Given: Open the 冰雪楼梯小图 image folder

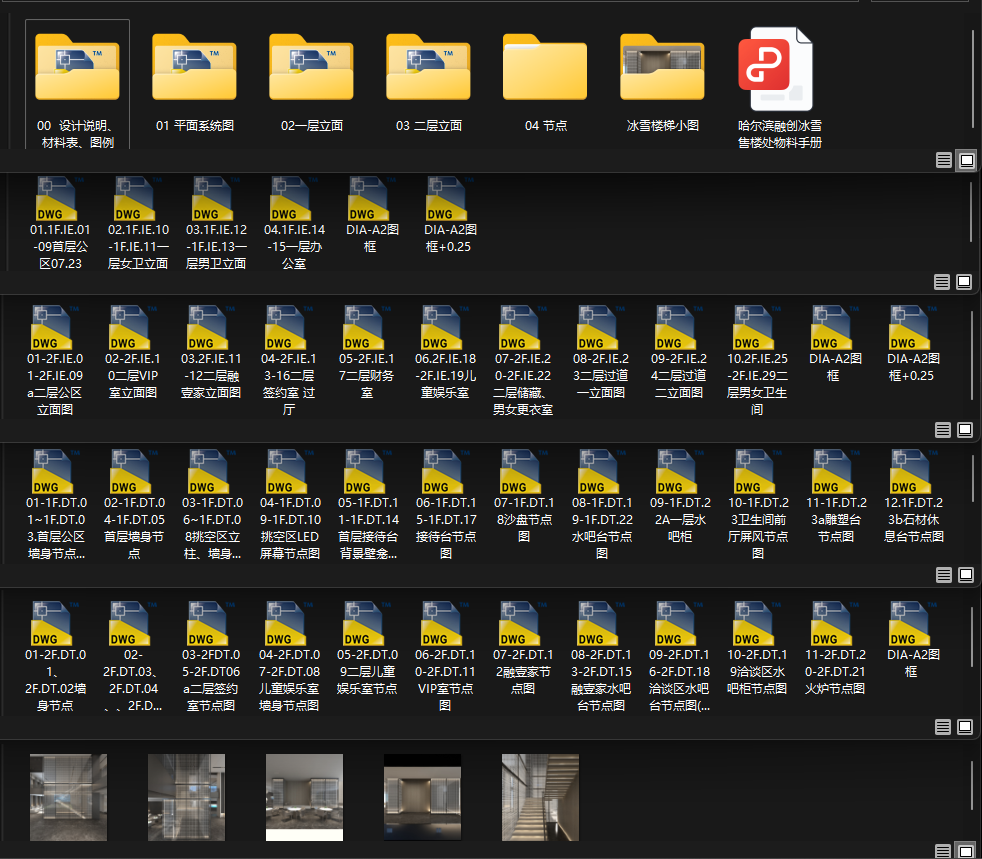Looking at the screenshot, I should pyautogui.click(x=663, y=83).
